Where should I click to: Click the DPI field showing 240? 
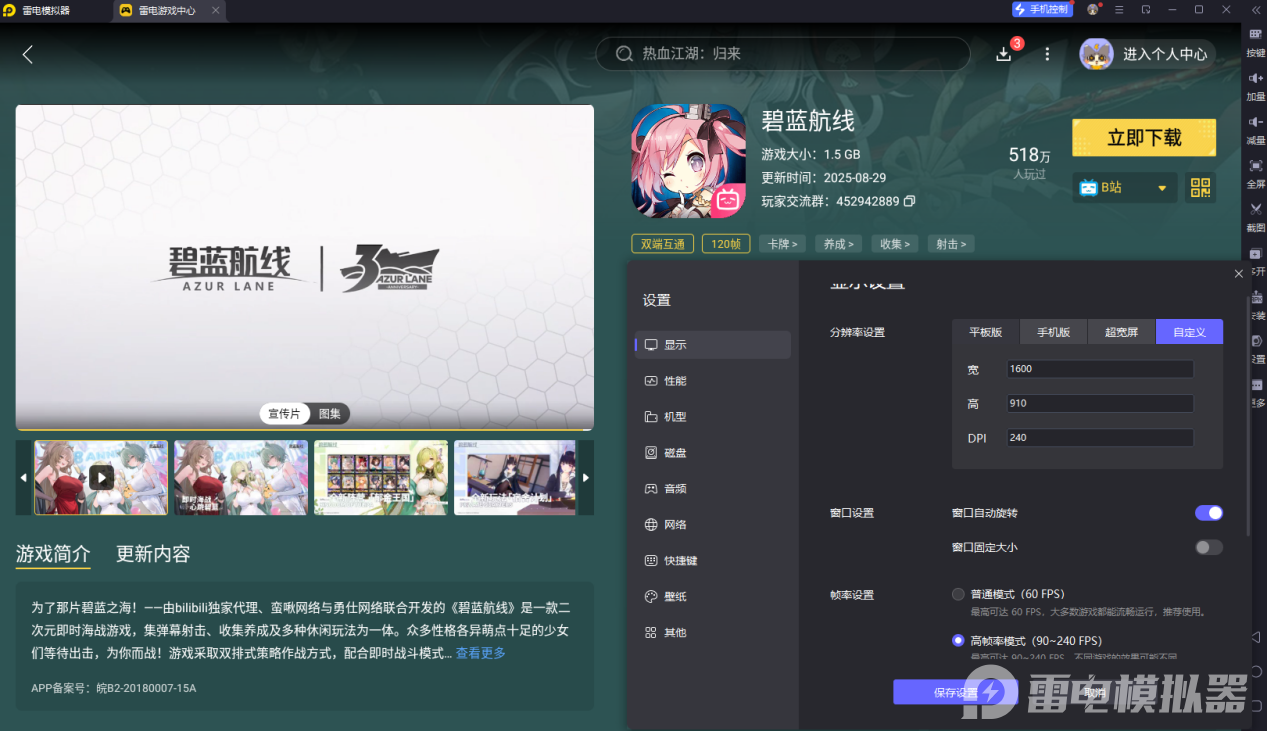pyautogui.click(x=1100, y=438)
